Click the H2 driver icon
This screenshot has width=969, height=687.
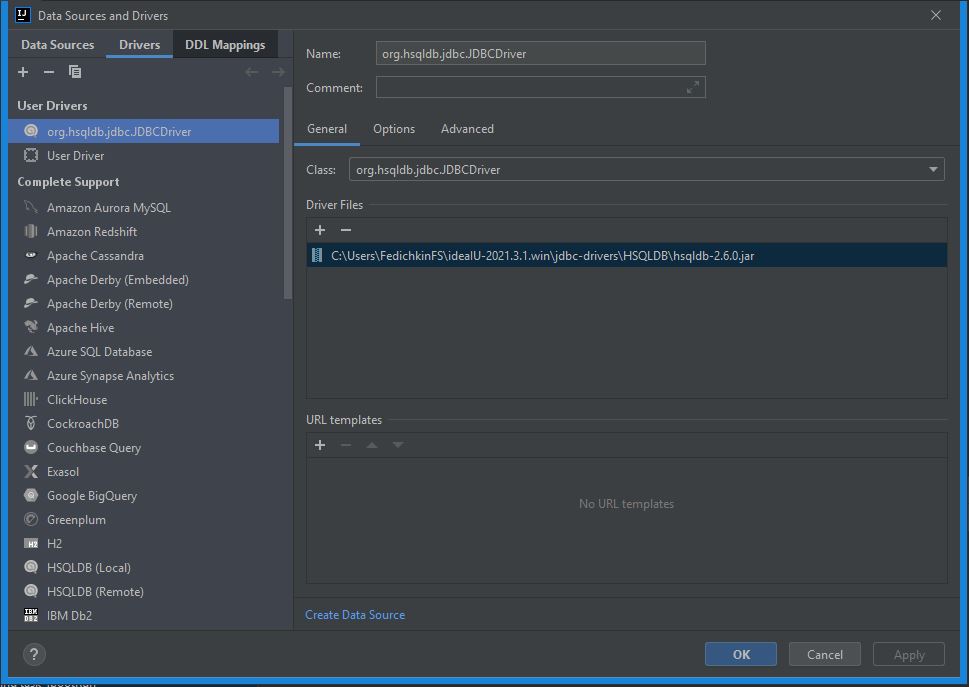[x=31, y=544]
